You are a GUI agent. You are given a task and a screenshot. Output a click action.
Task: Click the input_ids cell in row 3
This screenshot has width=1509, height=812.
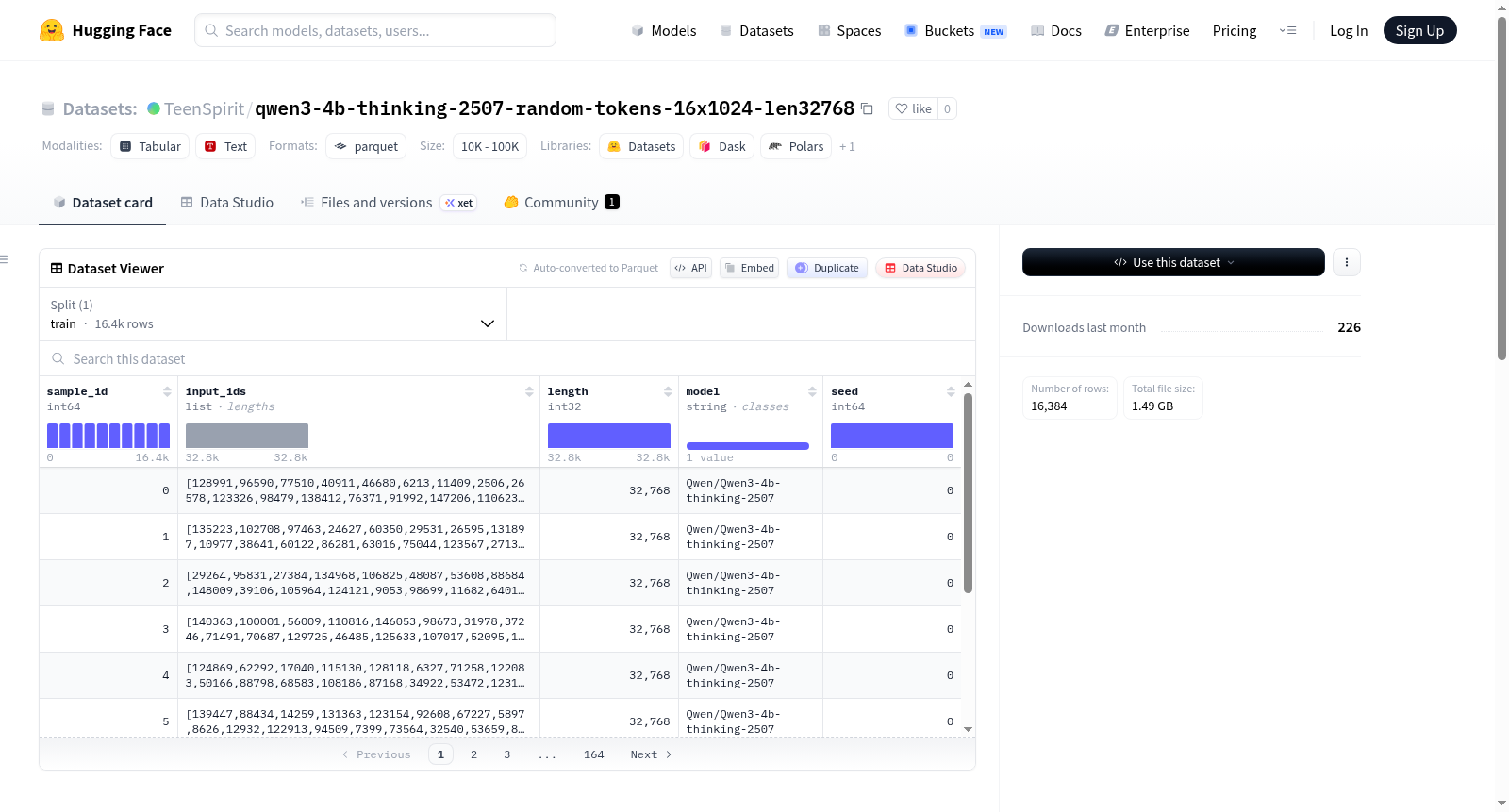(358, 629)
